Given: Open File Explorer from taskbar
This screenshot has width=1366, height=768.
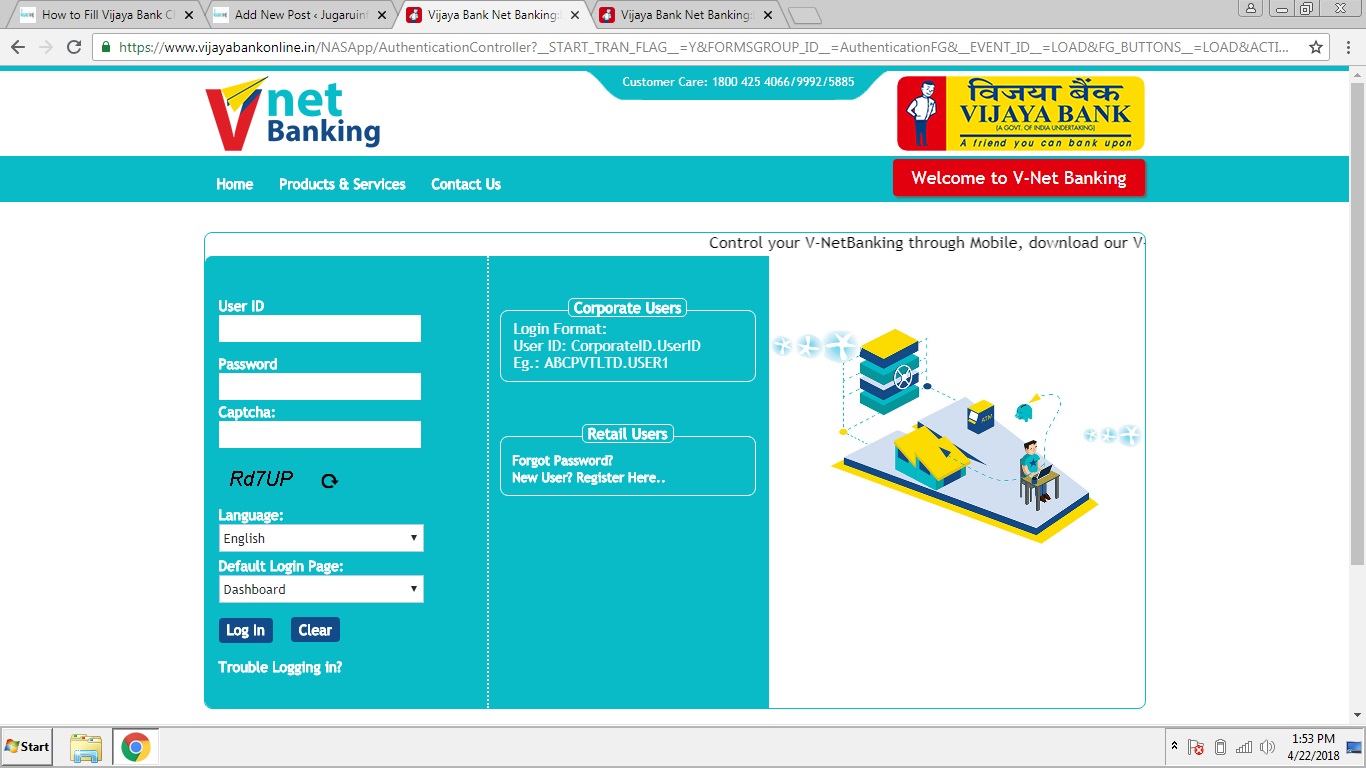Looking at the screenshot, I should [x=86, y=747].
